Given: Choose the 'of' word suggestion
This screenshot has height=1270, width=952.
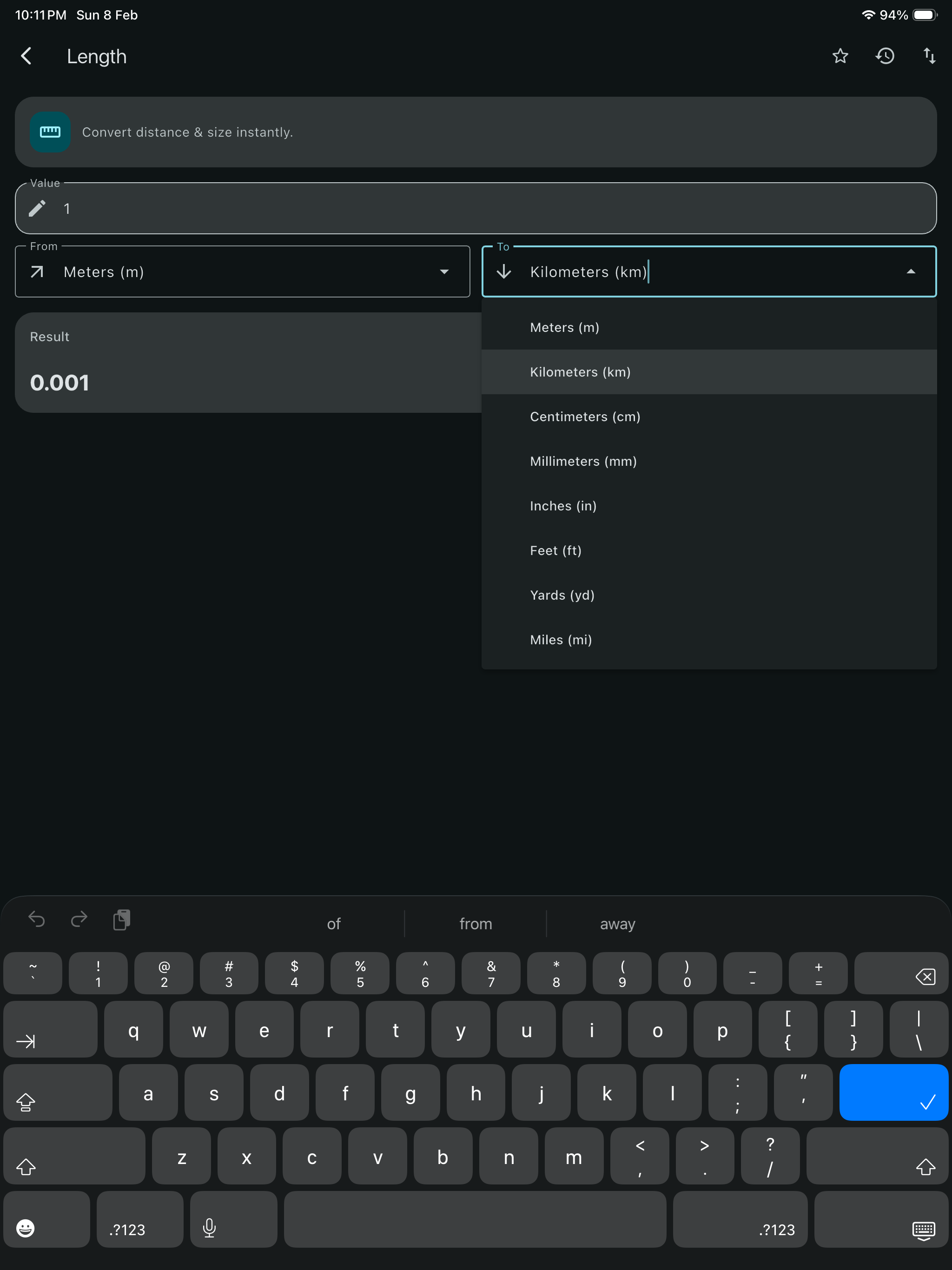Looking at the screenshot, I should coord(334,924).
